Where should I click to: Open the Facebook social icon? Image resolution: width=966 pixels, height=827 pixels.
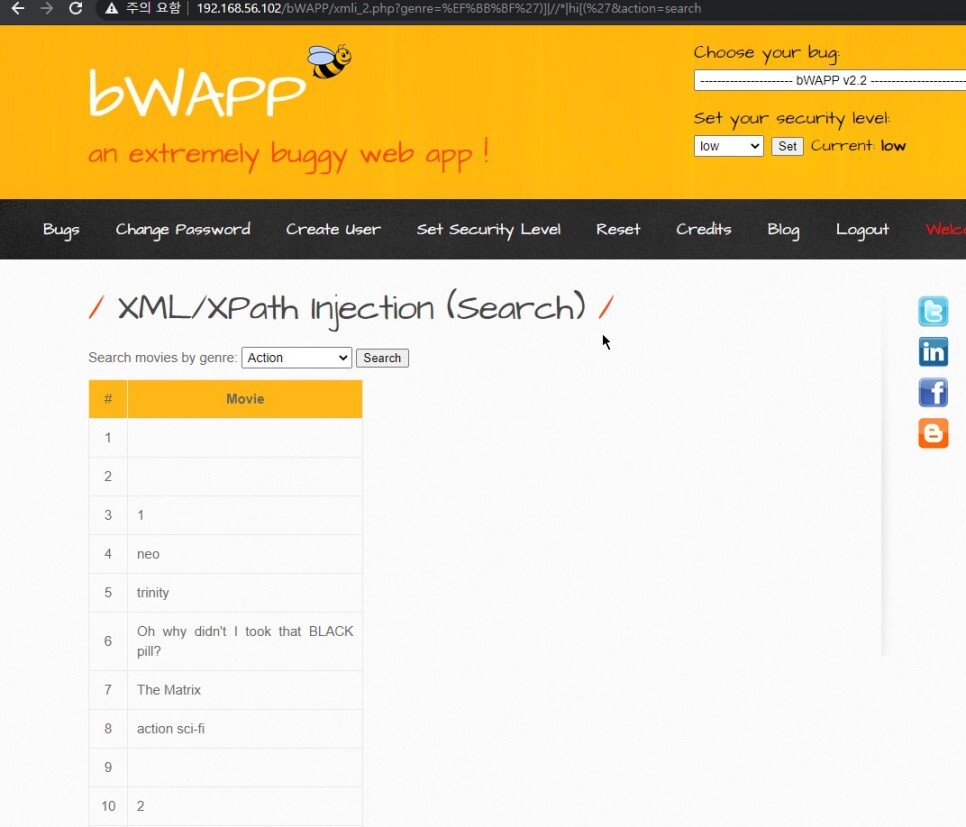[x=933, y=393]
